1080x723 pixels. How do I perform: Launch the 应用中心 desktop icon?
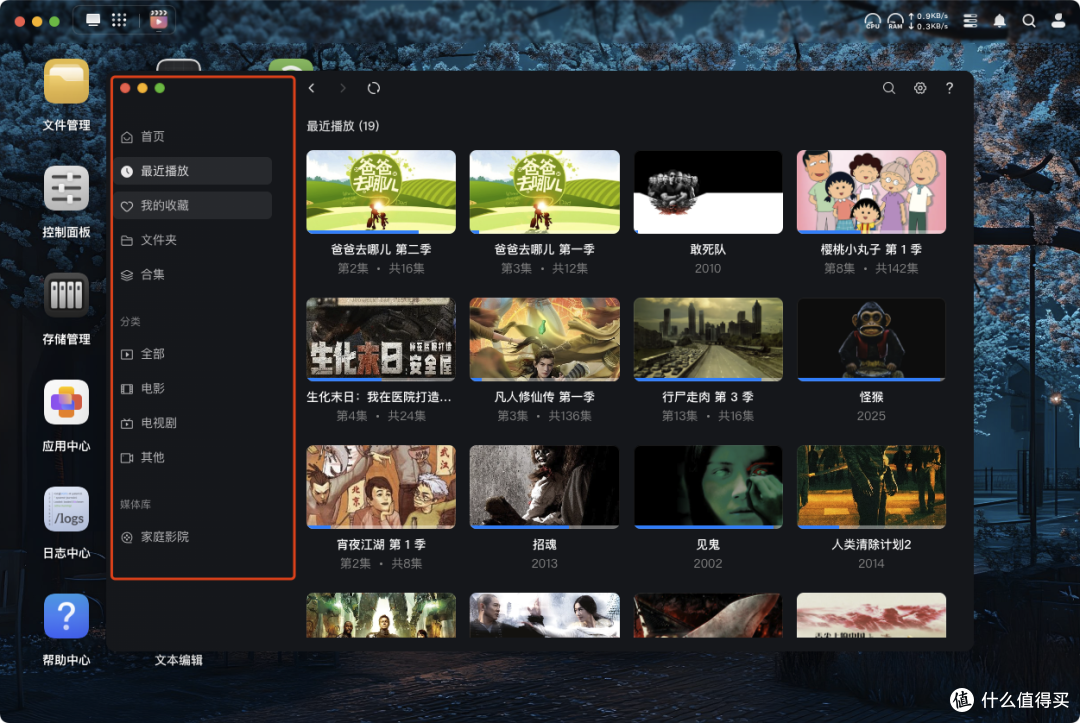(x=66, y=402)
